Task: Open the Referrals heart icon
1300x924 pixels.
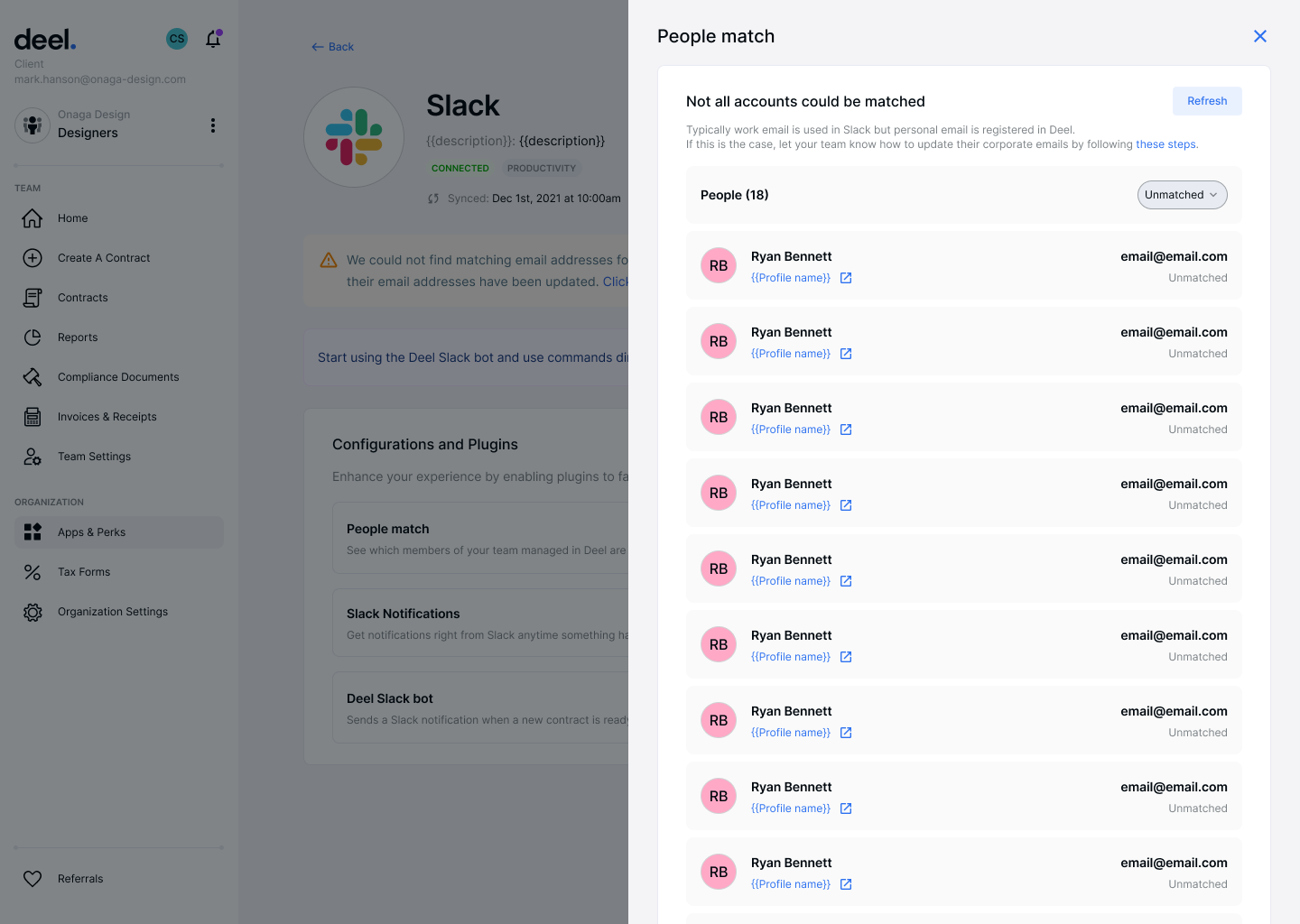Action: [x=32, y=878]
